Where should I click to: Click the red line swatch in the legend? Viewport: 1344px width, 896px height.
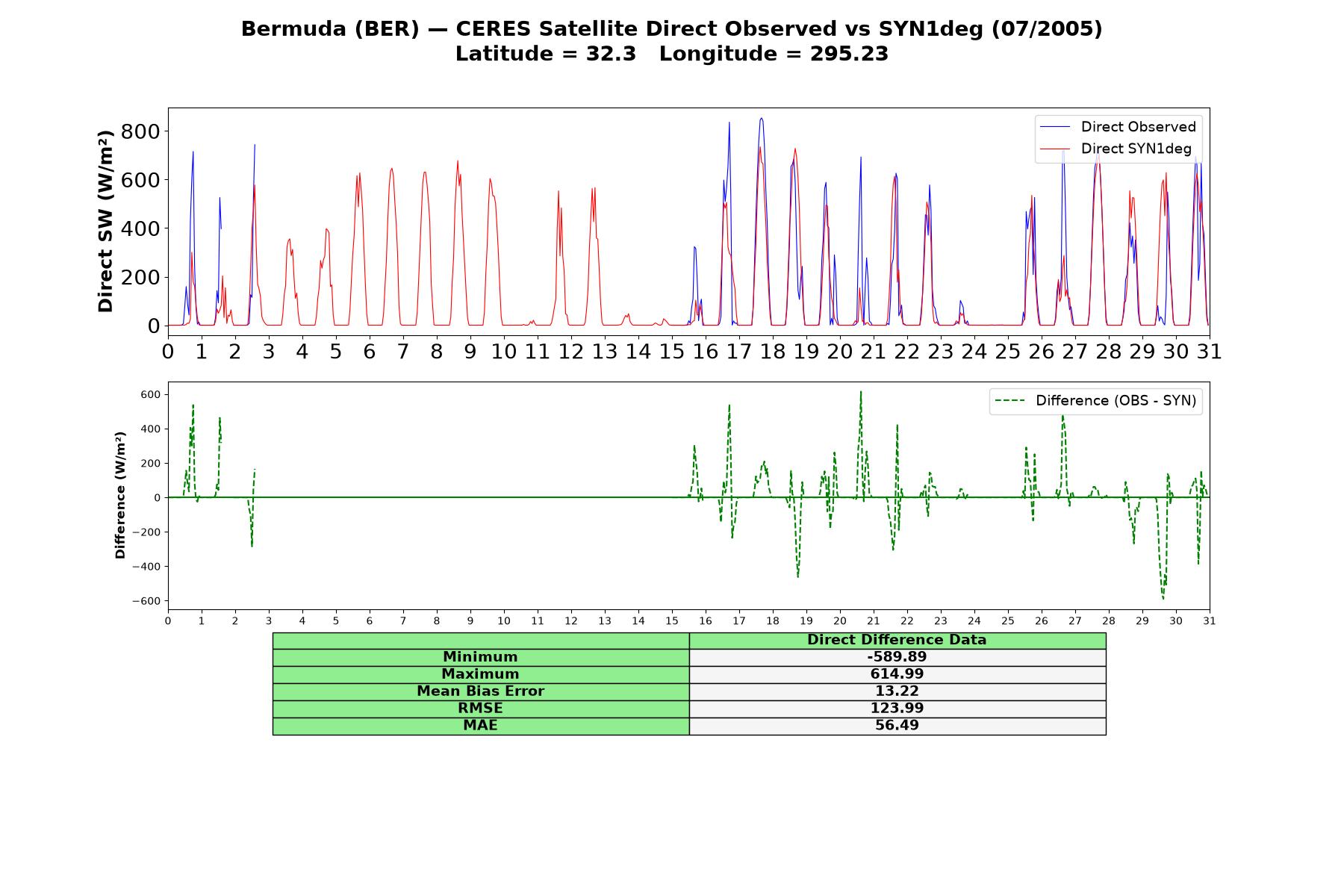click(1055, 149)
